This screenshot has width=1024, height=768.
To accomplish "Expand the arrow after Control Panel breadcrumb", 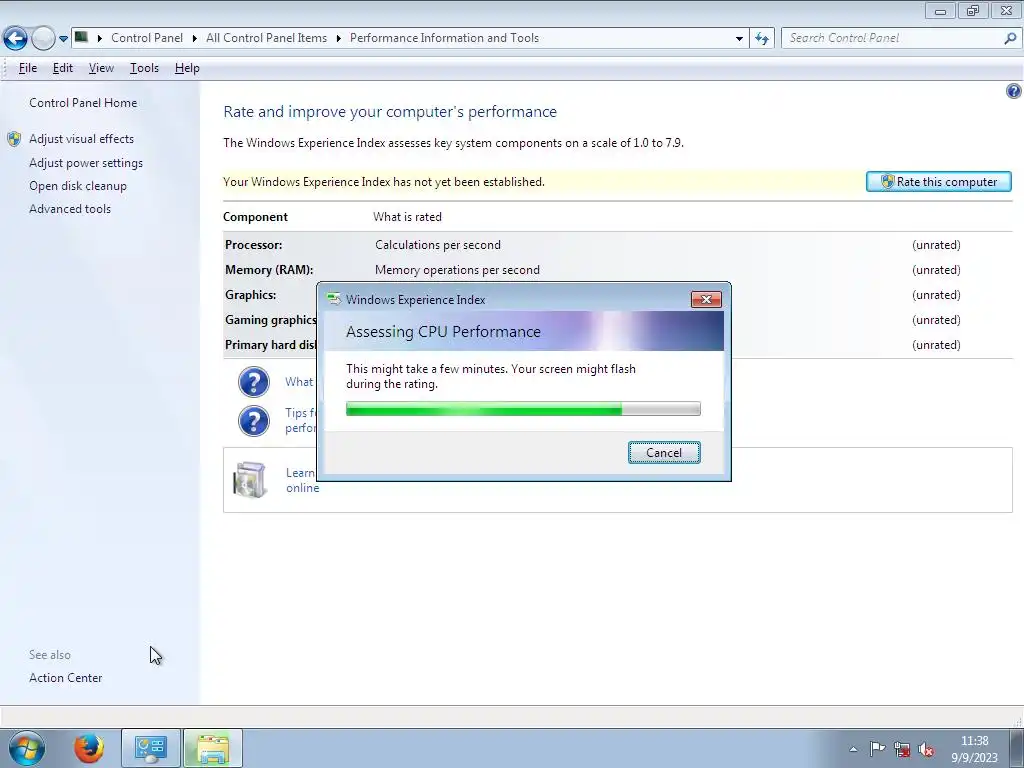I will [x=195, y=38].
